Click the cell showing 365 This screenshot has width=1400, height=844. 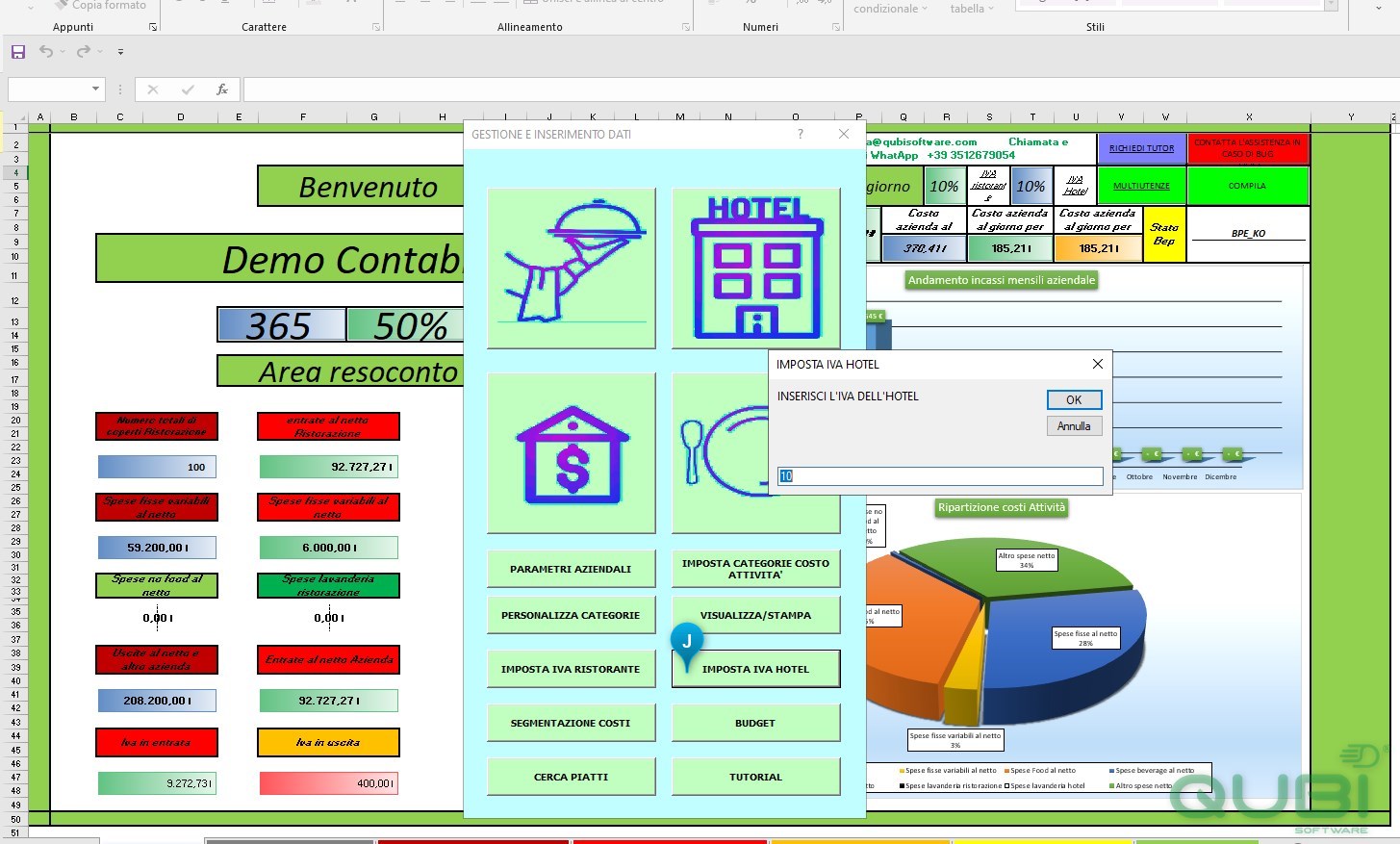pos(281,325)
